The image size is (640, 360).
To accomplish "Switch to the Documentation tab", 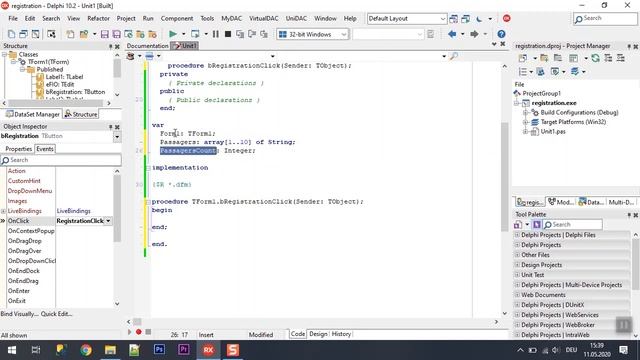I will point(147,46).
